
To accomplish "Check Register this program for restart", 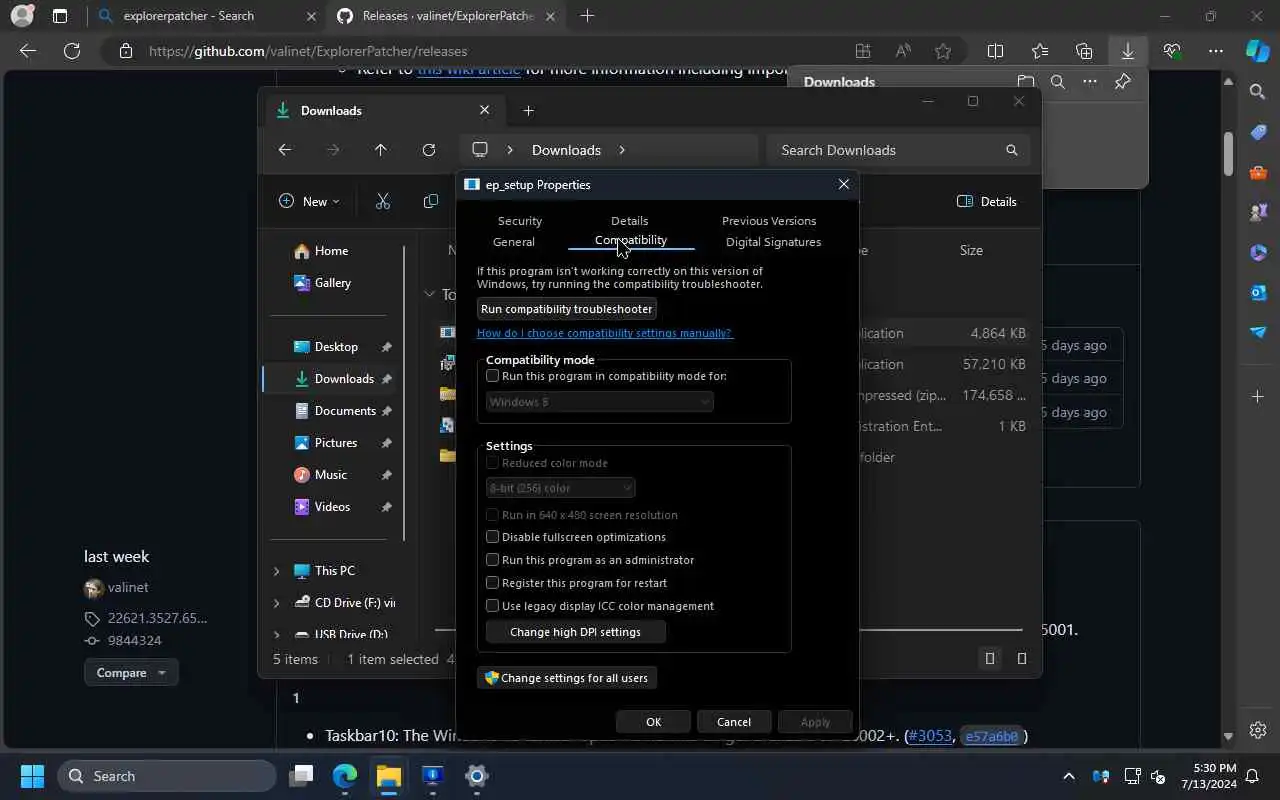I will pyautogui.click(x=492, y=583).
